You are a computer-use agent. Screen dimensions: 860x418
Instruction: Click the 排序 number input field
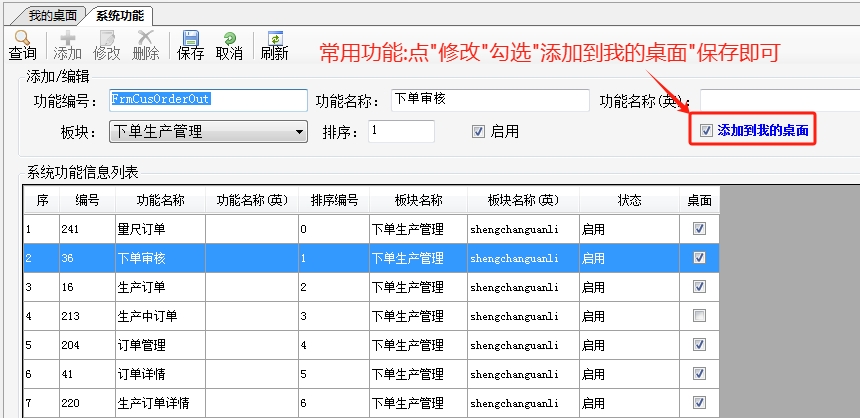tap(400, 131)
